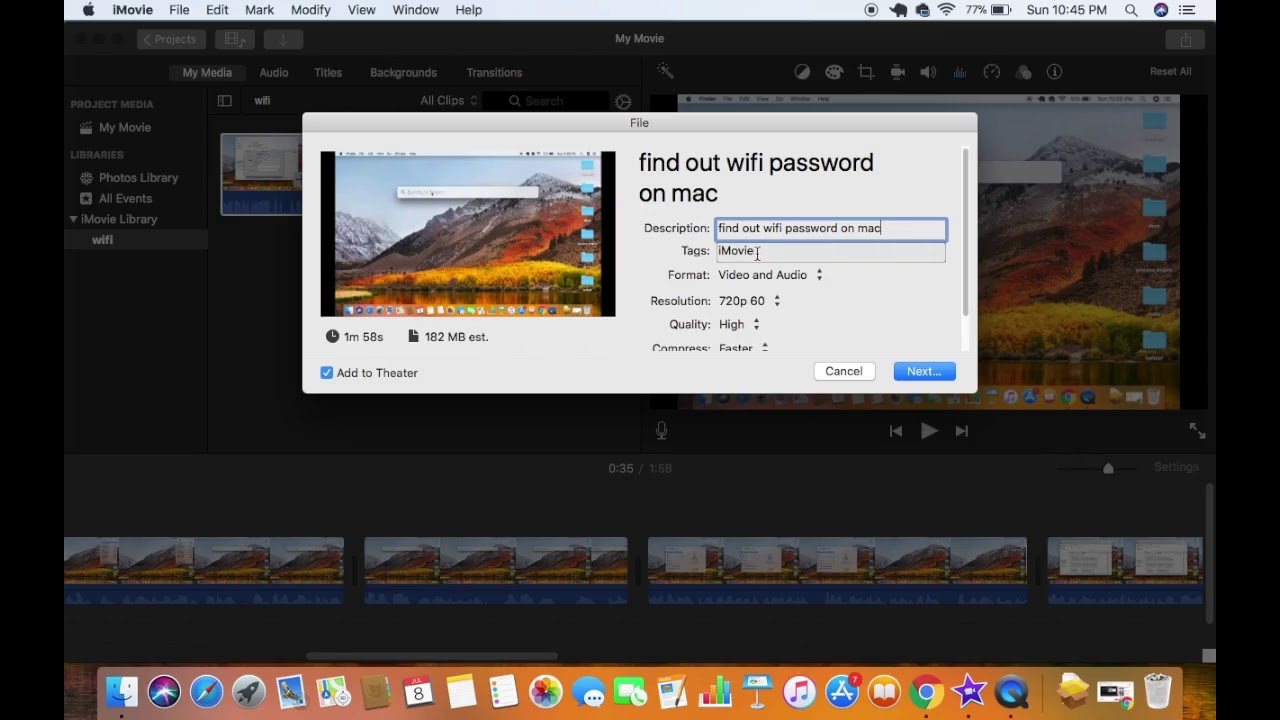The image size is (1280, 720).
Task: Open the Modify menu
Action: coord(310,10)
